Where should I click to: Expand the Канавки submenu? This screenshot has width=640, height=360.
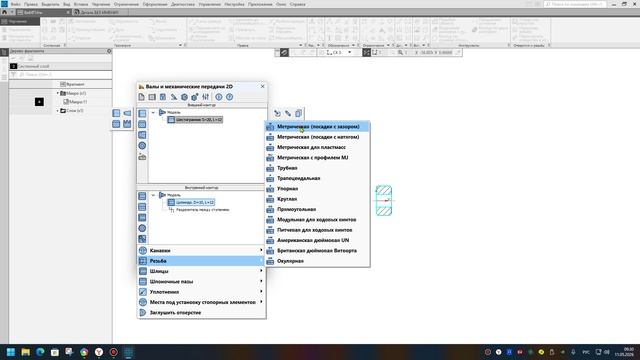point(201,250)
